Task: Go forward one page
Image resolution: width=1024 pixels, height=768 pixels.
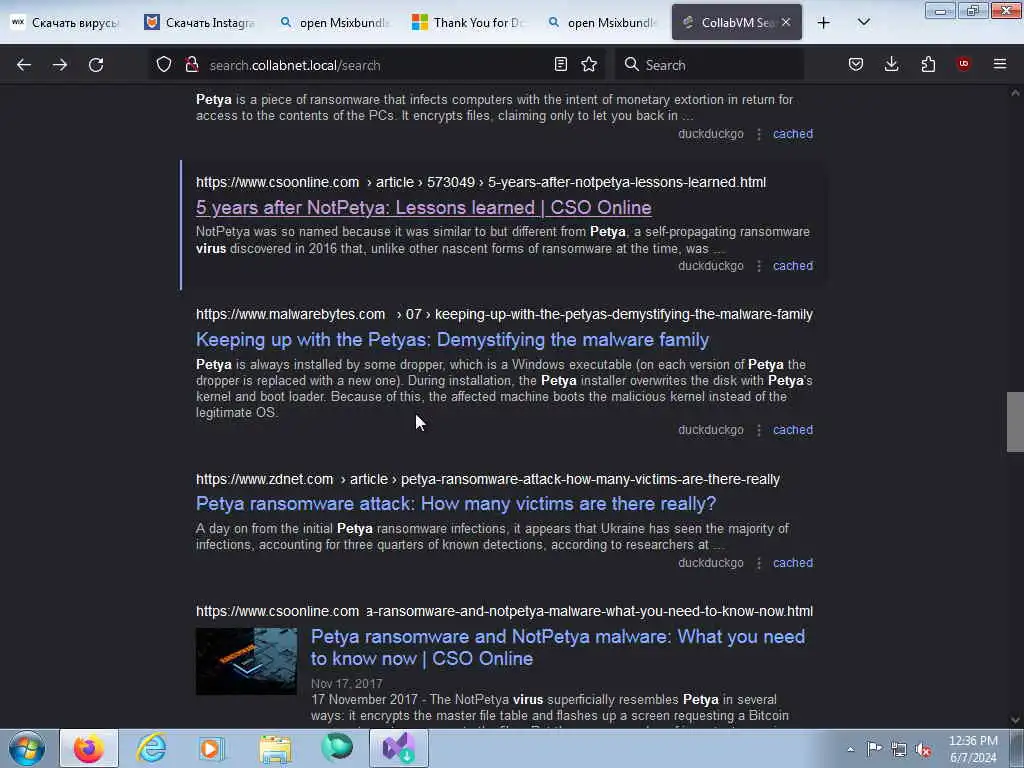Action: click(x=60, y=65)
